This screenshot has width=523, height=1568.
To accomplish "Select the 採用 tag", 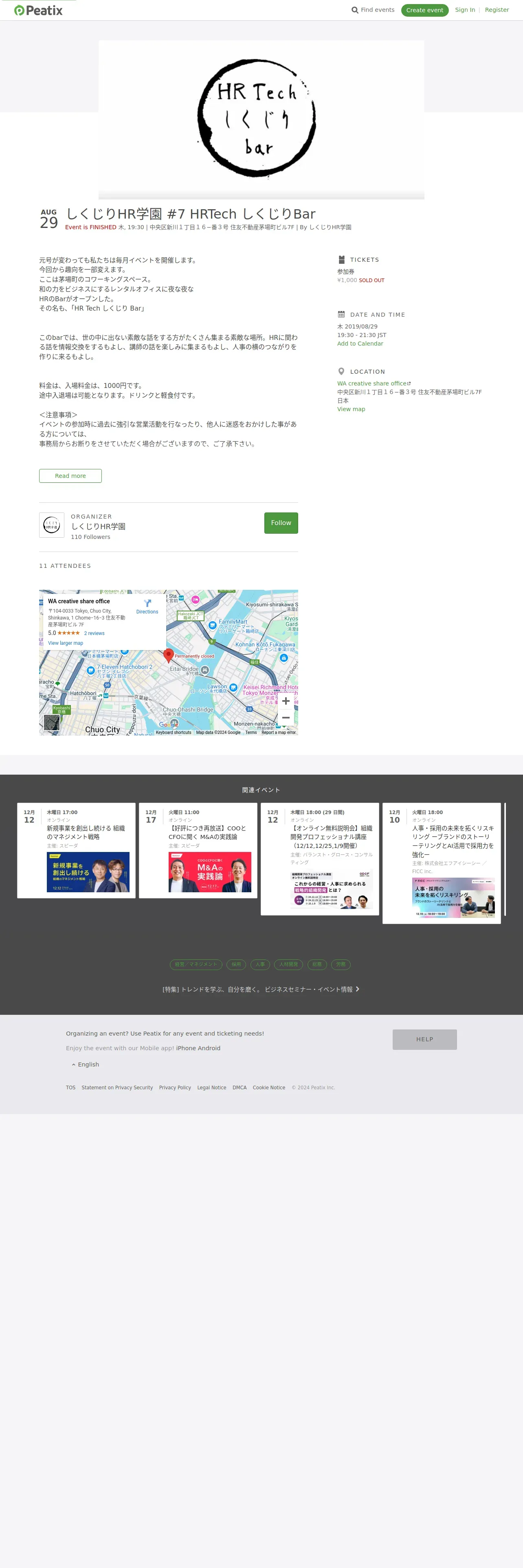I will click(x=236, y=964).
